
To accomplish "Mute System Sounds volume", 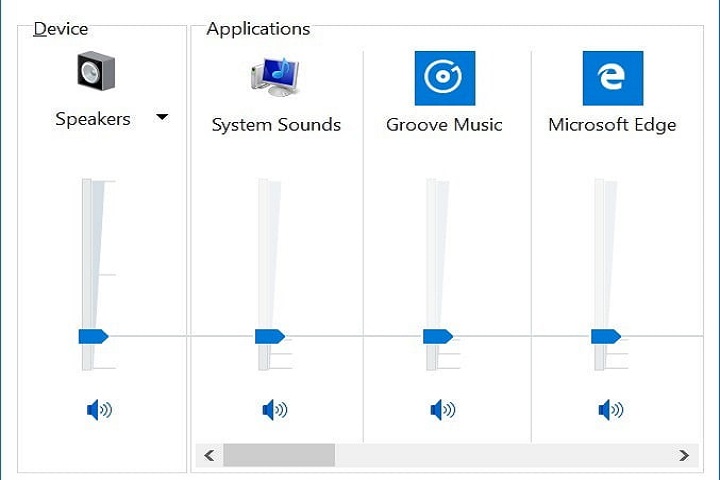I will tap(274, 409).
